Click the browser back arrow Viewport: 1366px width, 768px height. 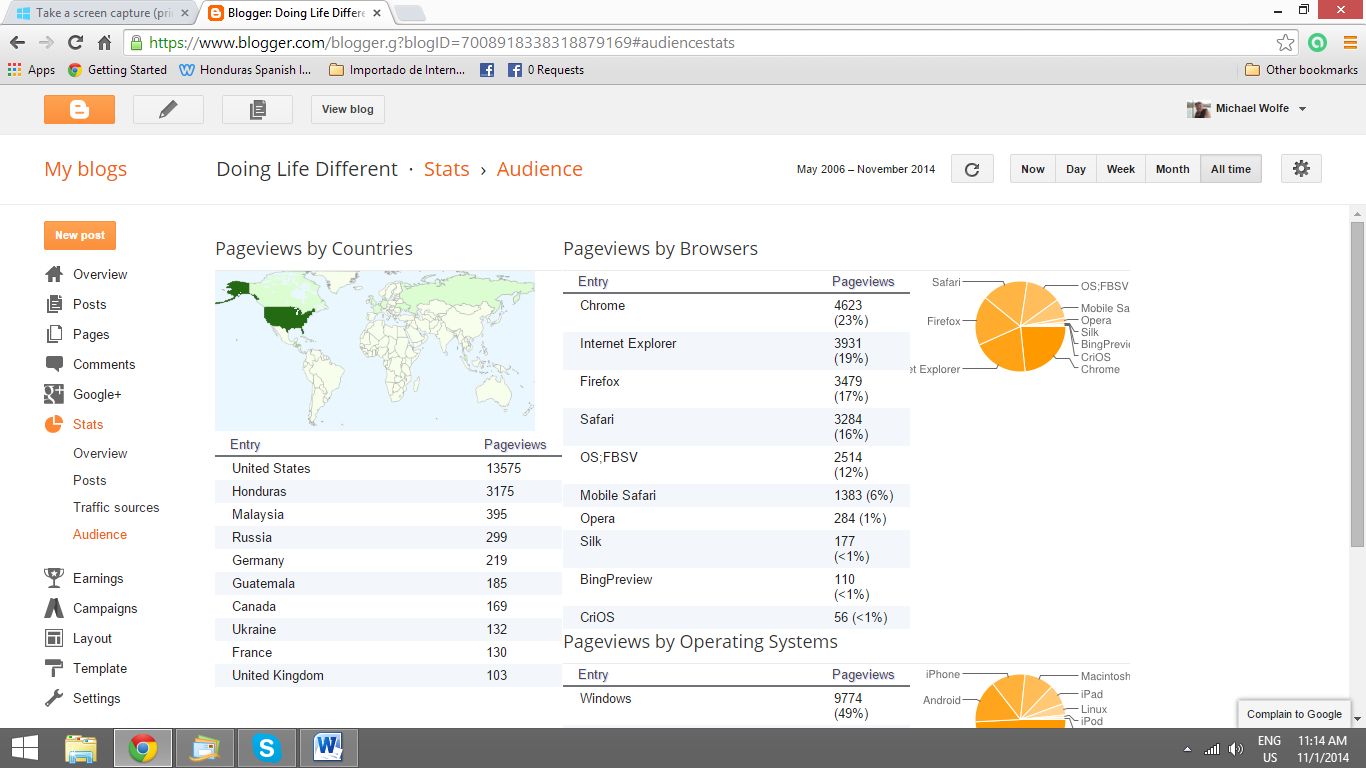18,43
